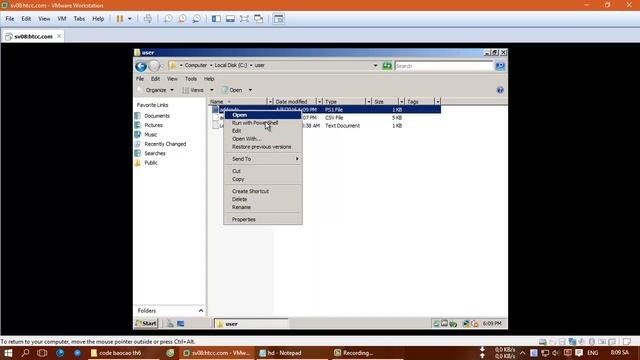Click the user taskbar button in the guest

(x=251, y=324)
